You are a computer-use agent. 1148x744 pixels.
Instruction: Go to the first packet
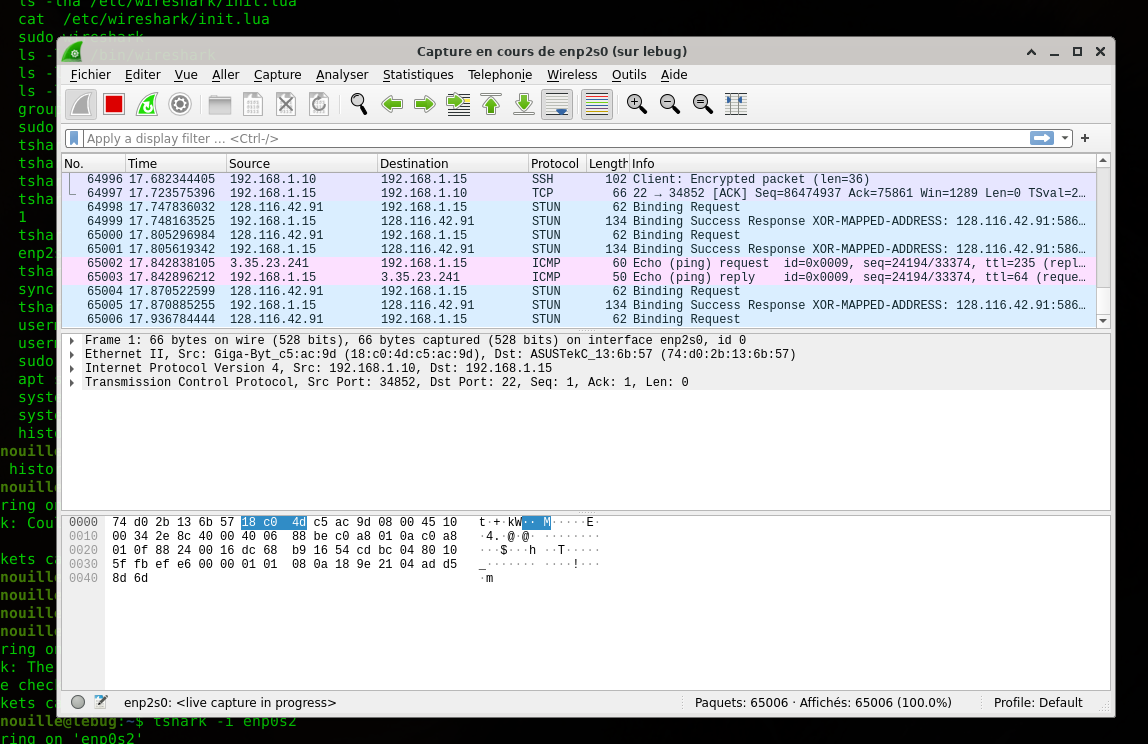coord(491,104)
